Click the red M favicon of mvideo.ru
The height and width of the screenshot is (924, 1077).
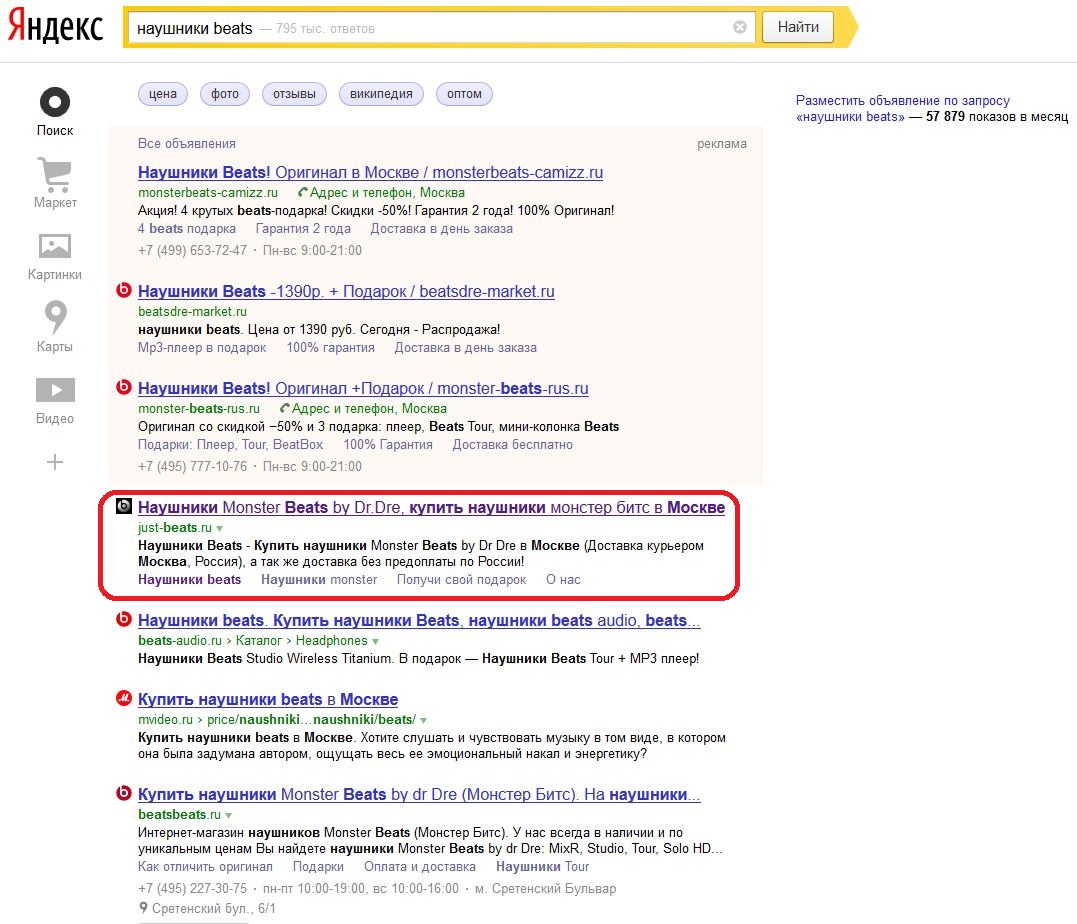pos(124,699)
